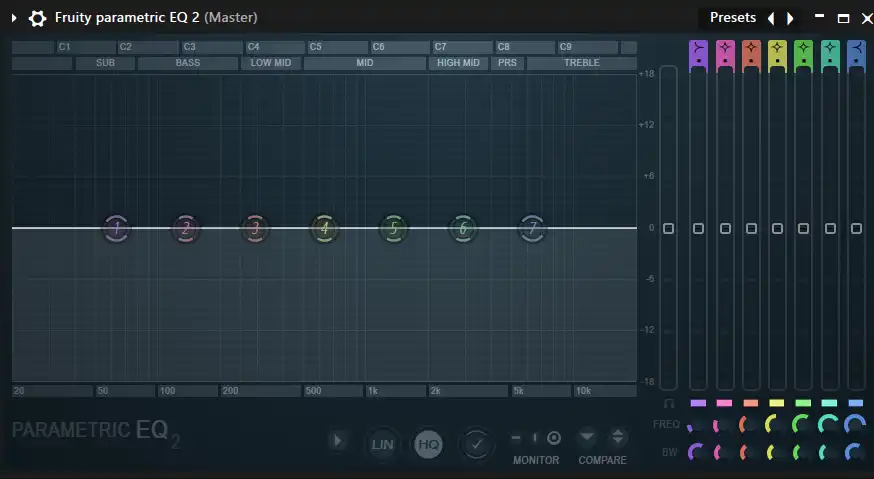This screenshot has height=479, width=874.
Task: Select band node 5 on the EQ curve
Action: [x=394, y=228]
